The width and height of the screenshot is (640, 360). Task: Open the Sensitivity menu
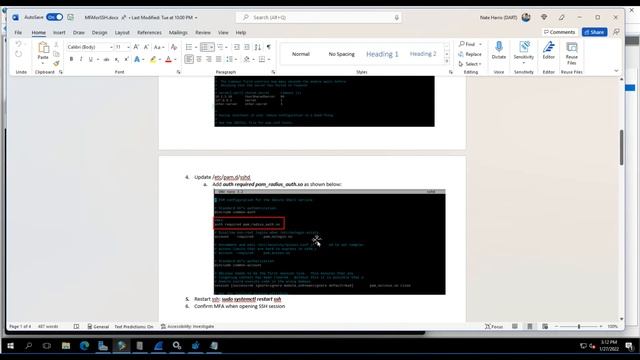(x=524, y=52)
